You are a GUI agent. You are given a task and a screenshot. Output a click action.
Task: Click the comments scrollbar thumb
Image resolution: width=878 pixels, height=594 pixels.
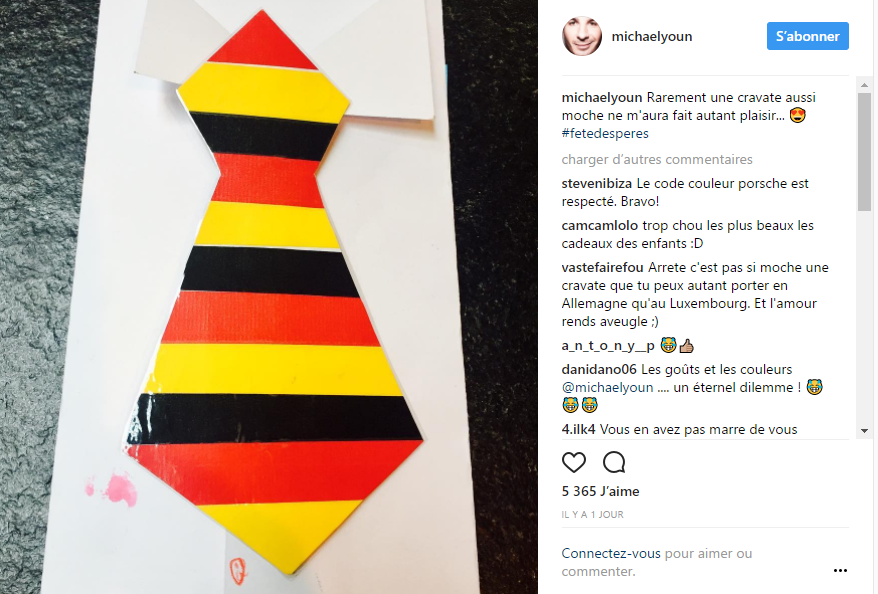[864, 152]
